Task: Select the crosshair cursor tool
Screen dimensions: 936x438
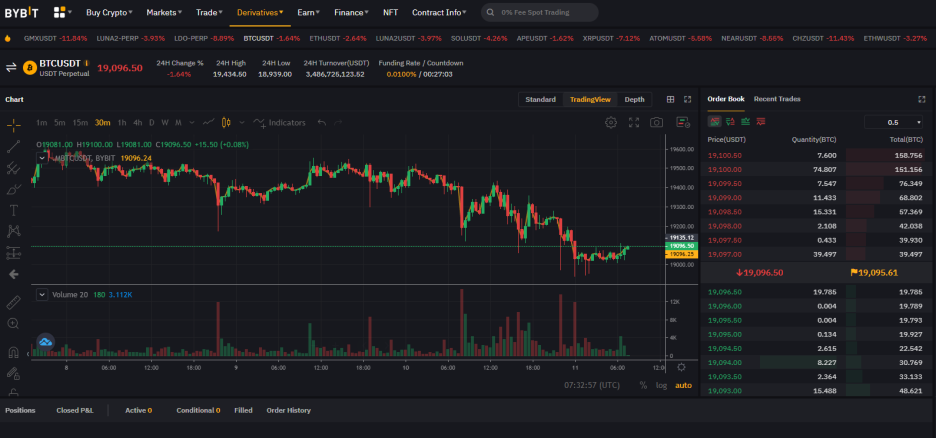Action: pyautogui.click(x=13, y=125)
